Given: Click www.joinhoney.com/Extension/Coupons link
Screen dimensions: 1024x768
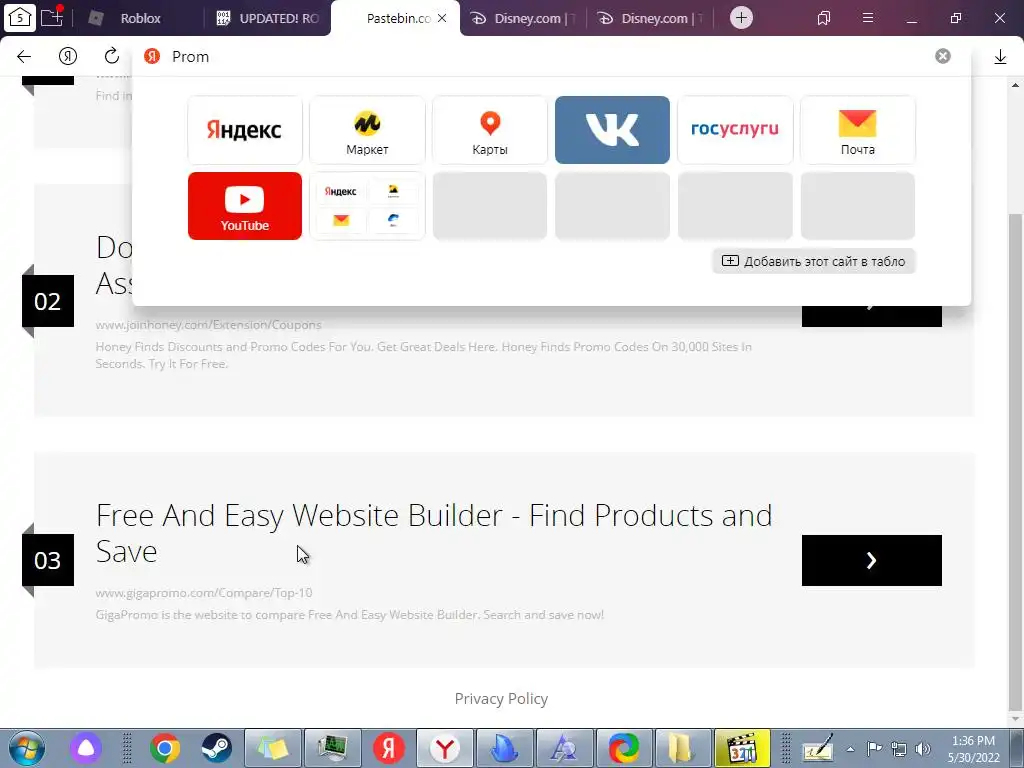Looking at the screenshot, I should point(208,325).
